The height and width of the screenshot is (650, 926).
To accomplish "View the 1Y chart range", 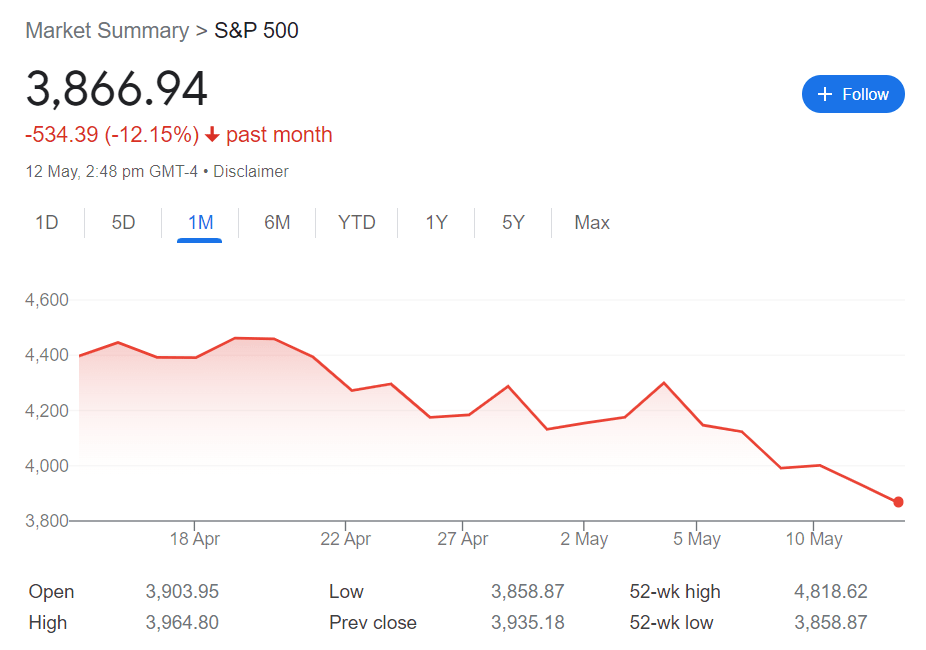I will [436, 222].
